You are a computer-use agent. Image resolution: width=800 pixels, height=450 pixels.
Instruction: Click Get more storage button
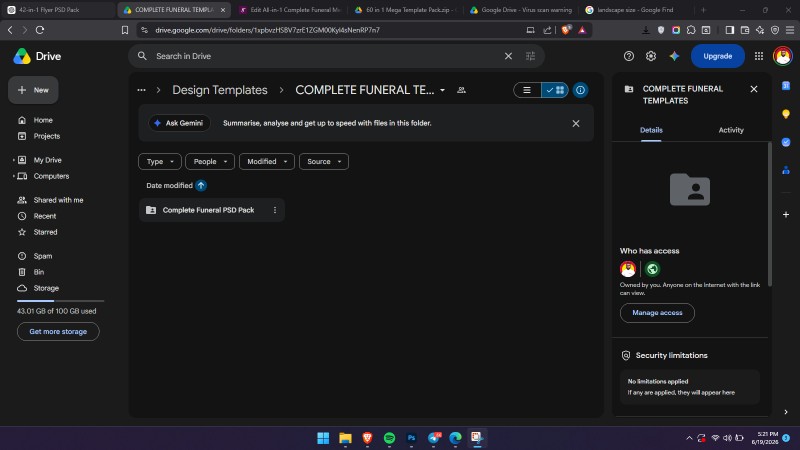58,332
